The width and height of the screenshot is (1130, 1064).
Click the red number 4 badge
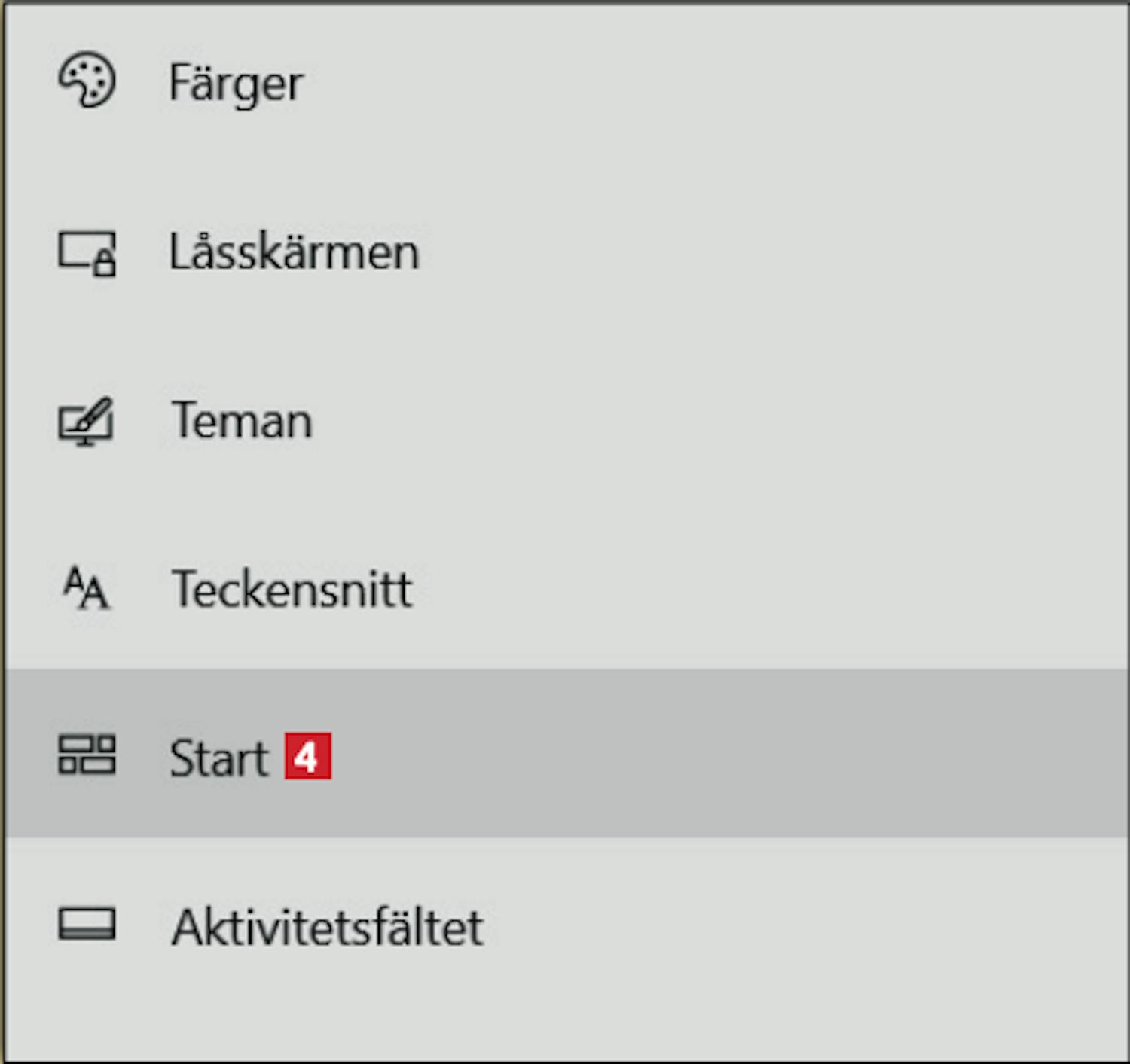[307, 756]
